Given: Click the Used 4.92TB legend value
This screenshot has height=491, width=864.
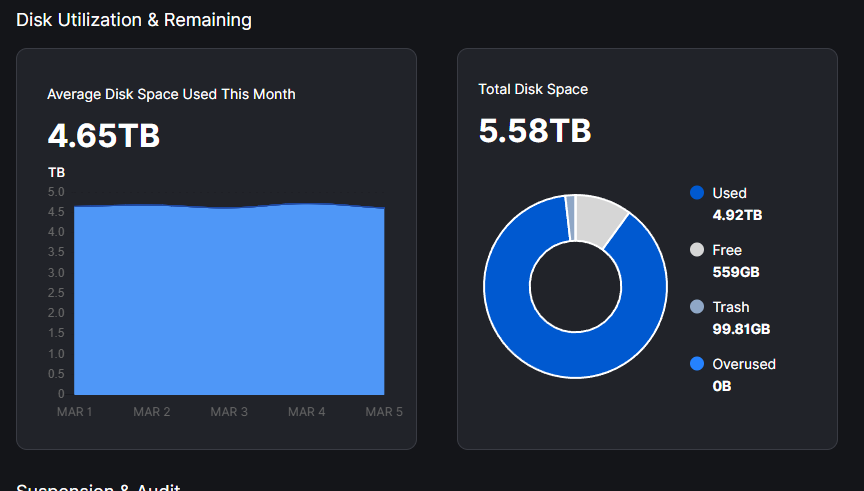Looking at the screenshot, I should click(x=737, y=215).
